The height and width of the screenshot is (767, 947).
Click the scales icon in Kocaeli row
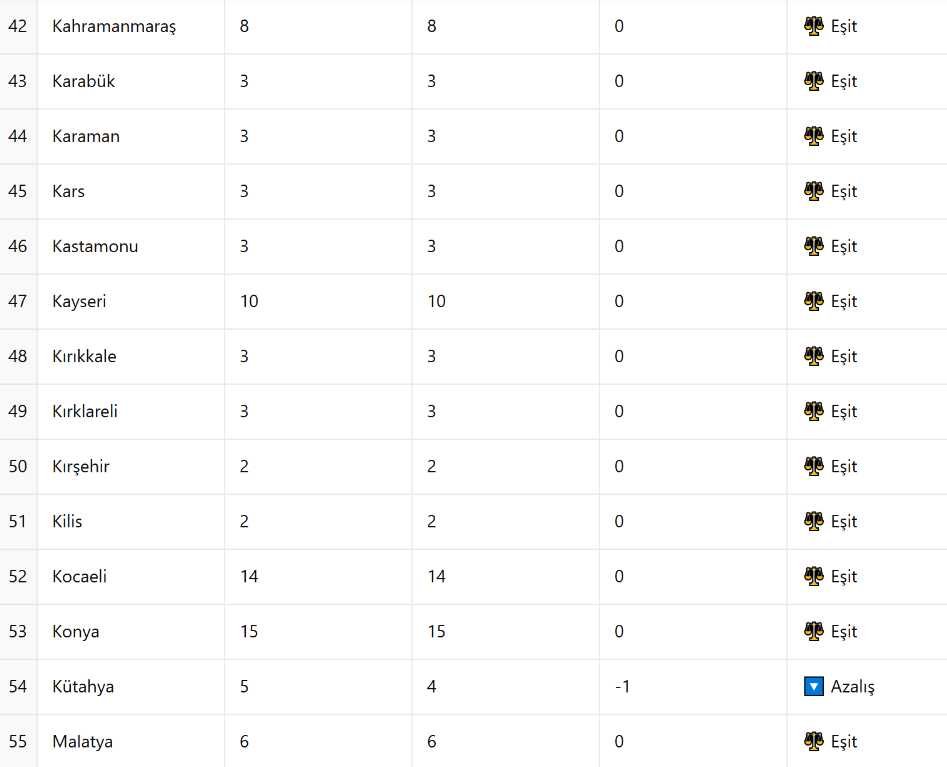(x=814, y=576)
